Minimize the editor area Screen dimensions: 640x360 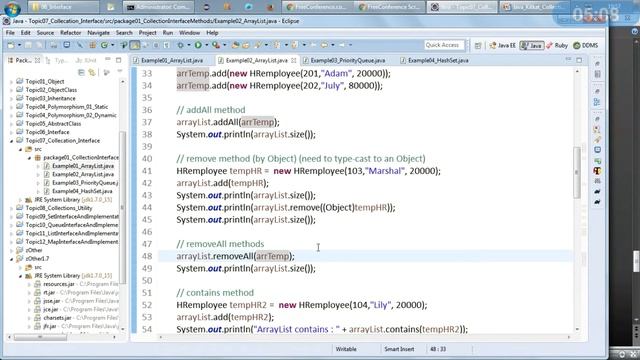[x=568, y=60]
